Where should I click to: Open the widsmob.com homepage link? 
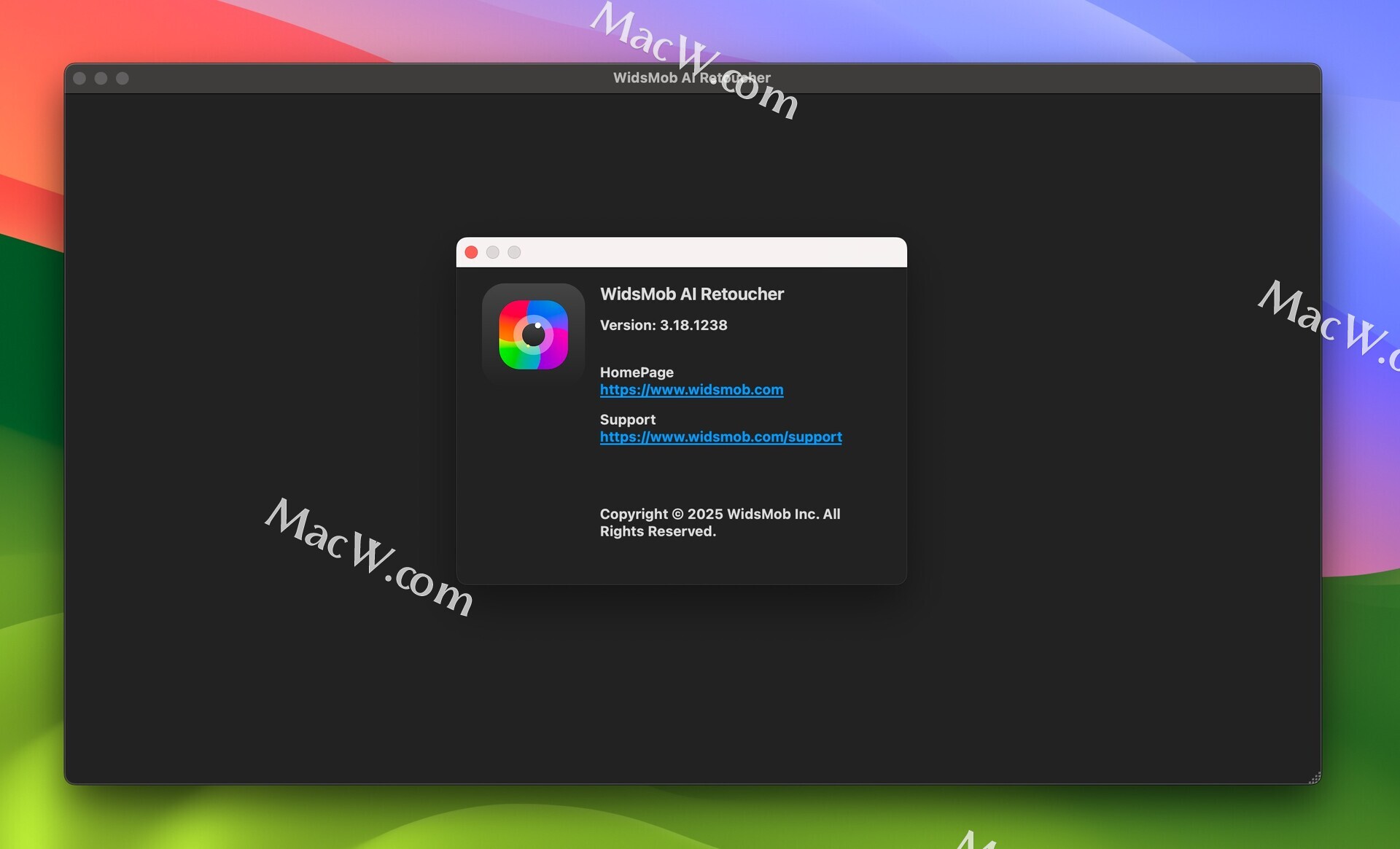coord(691,390)
